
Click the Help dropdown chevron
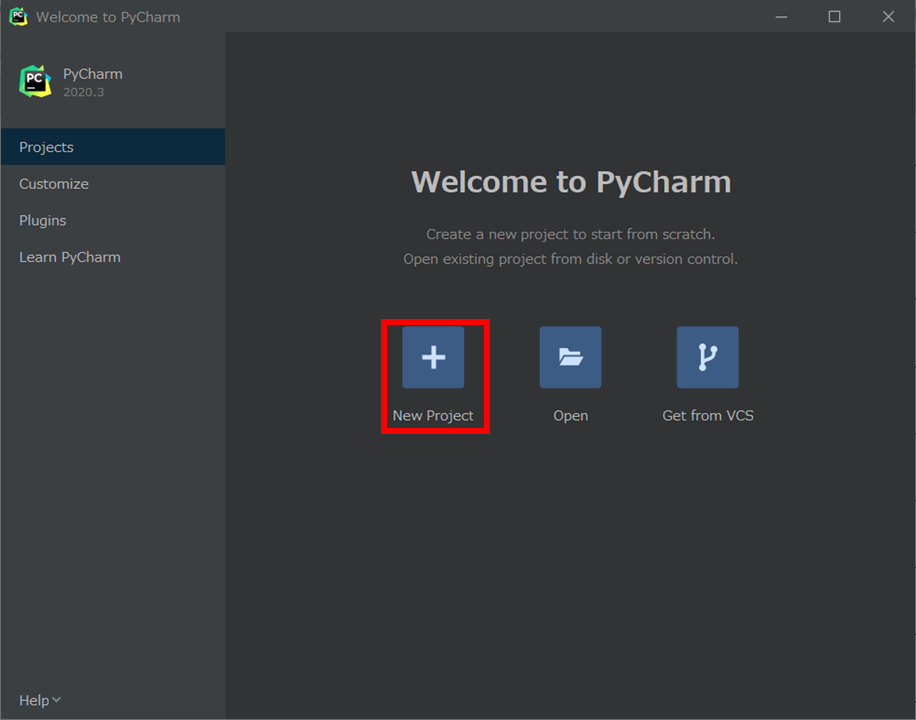pyautogui.click(x=57, y=700)
